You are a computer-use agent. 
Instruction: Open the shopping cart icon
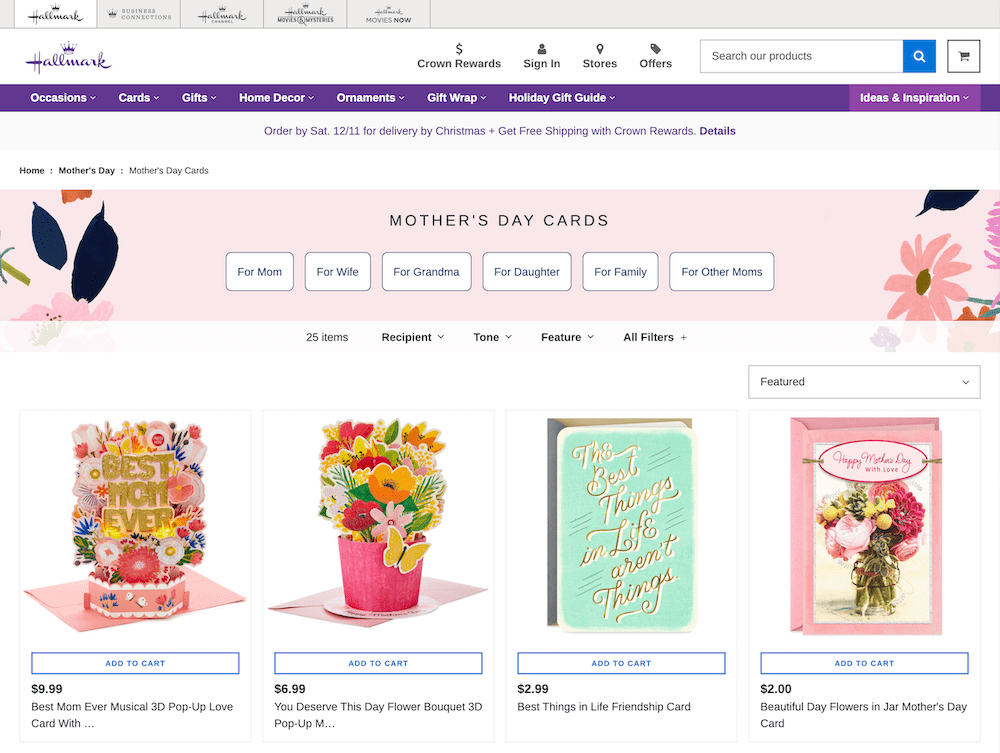pyautogui.click(x=964, y=56)
